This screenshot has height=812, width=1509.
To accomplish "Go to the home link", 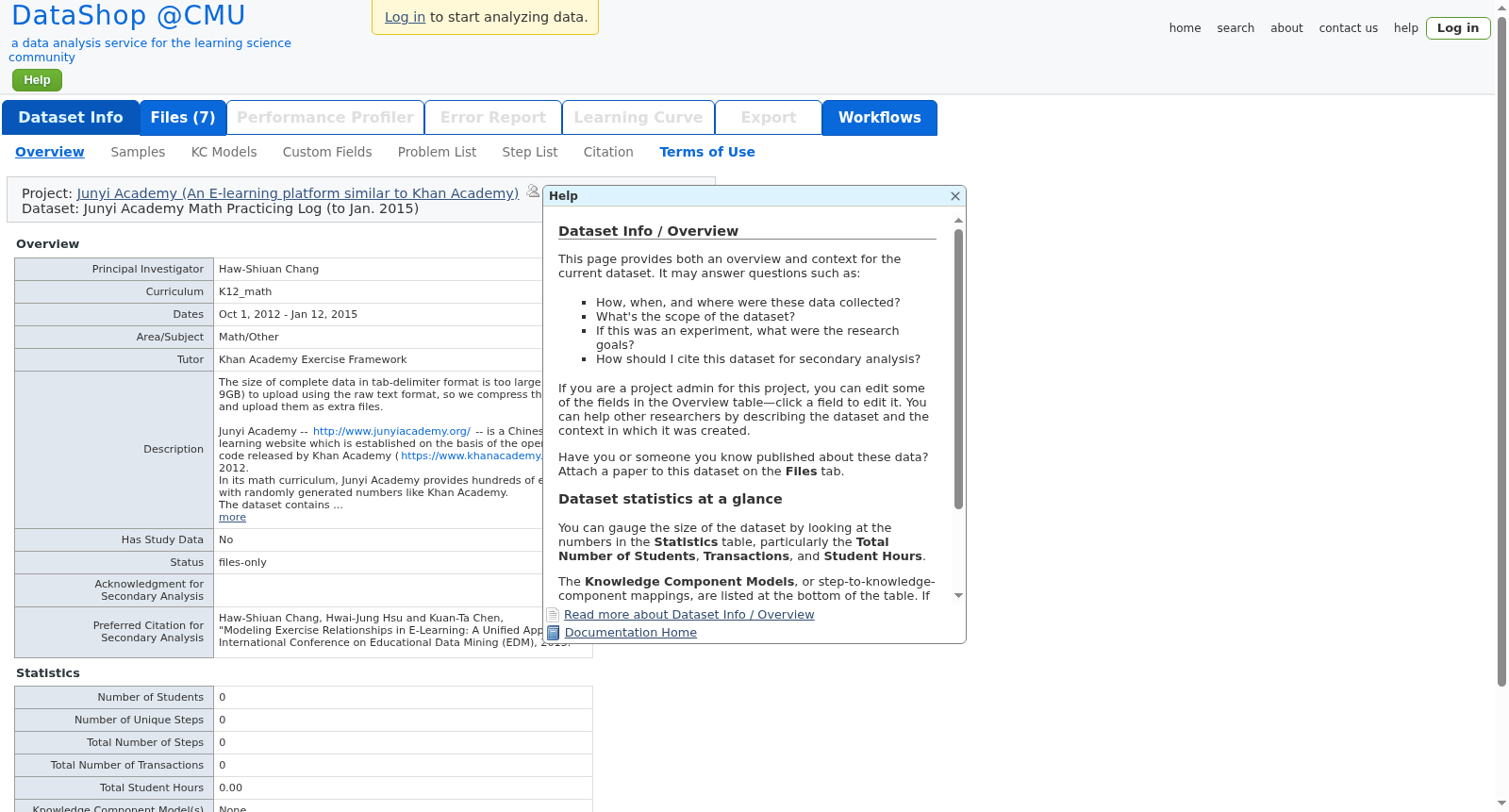I will tap(1185, 28).
